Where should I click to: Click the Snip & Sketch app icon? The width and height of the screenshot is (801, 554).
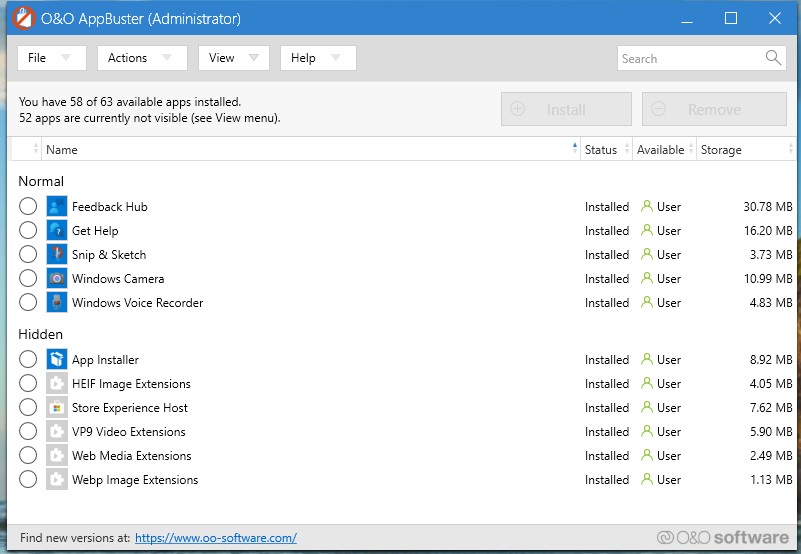point(57,255)
